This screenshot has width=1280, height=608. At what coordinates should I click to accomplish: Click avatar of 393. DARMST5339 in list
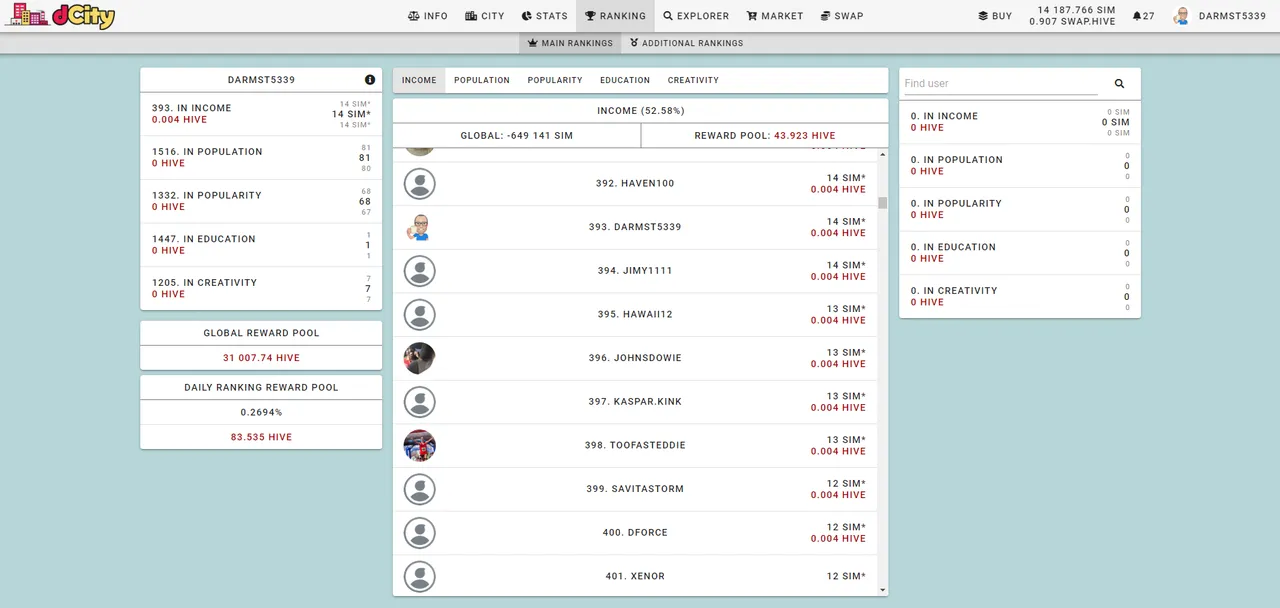click(420, 227)
